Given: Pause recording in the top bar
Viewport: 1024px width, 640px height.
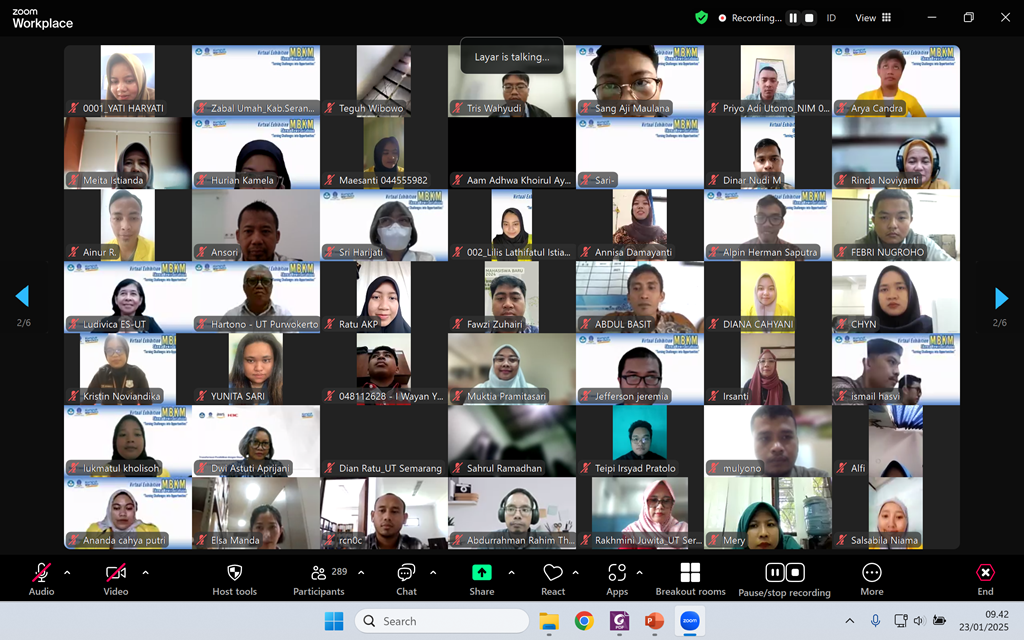Looking at the screenshot, I should pos(793,18).
